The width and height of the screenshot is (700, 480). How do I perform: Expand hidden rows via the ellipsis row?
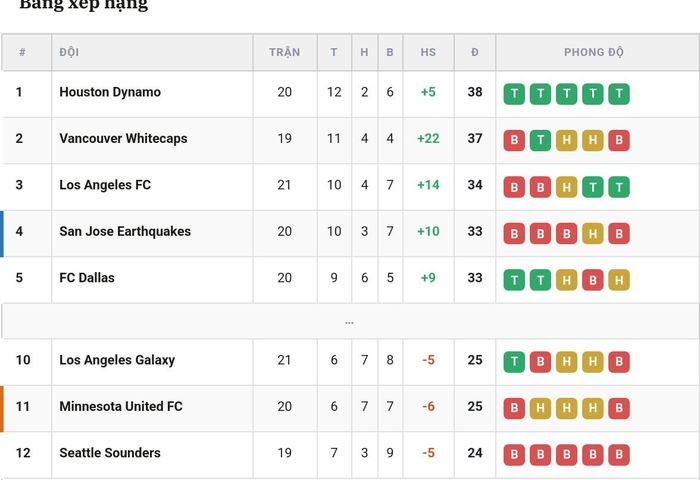(x=350, y=321)
